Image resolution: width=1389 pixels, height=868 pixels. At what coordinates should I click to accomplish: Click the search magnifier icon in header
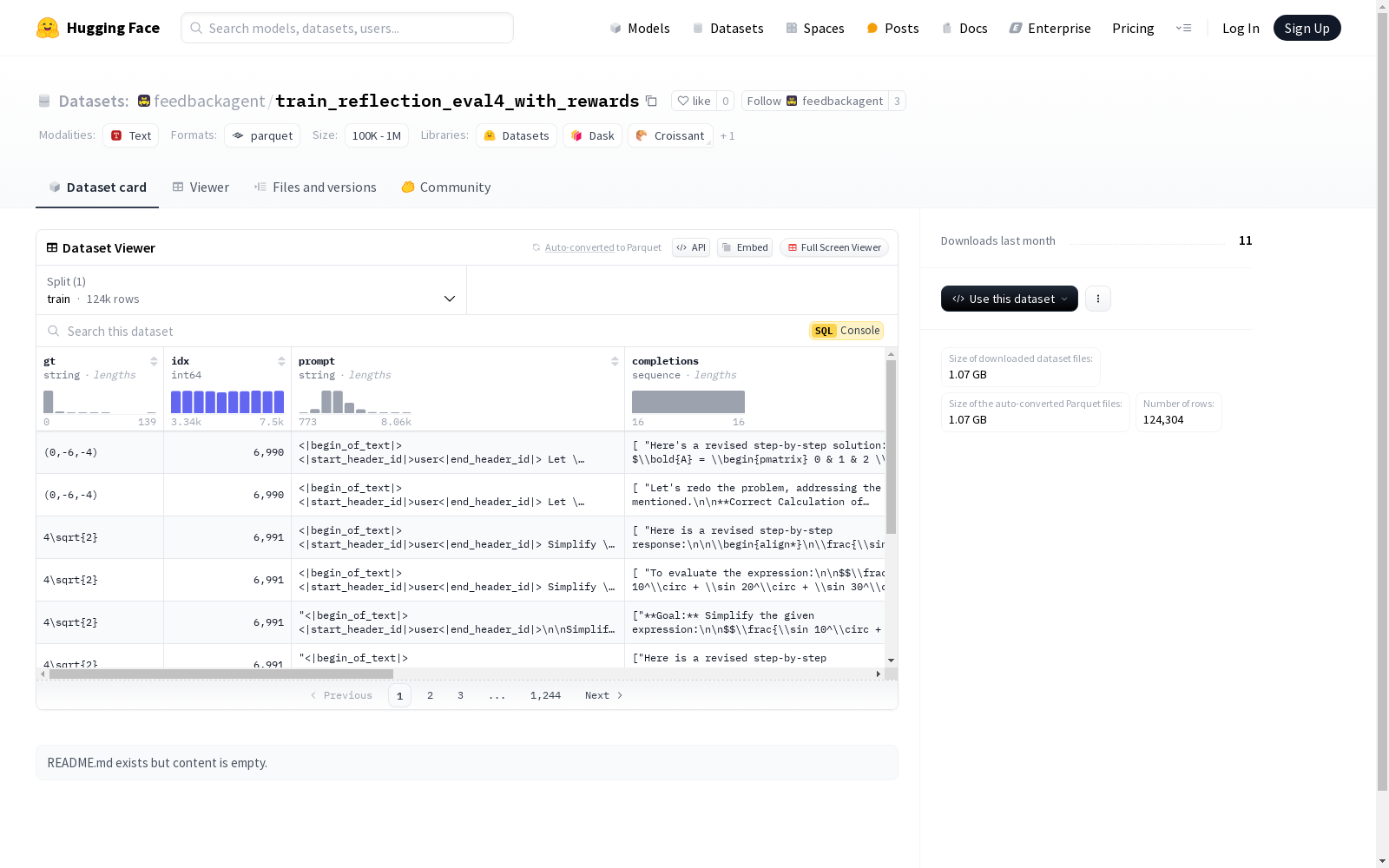(197, 28)
